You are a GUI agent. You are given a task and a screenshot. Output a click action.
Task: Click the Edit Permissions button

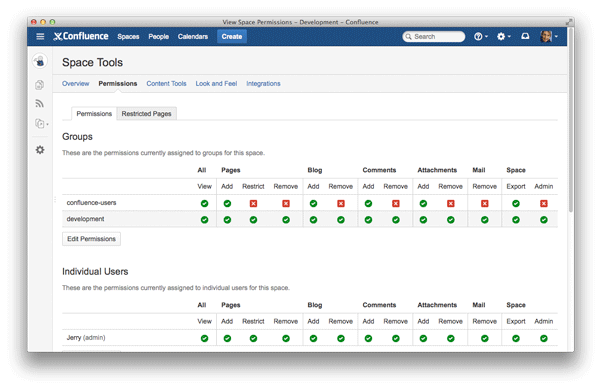point(91,239)
